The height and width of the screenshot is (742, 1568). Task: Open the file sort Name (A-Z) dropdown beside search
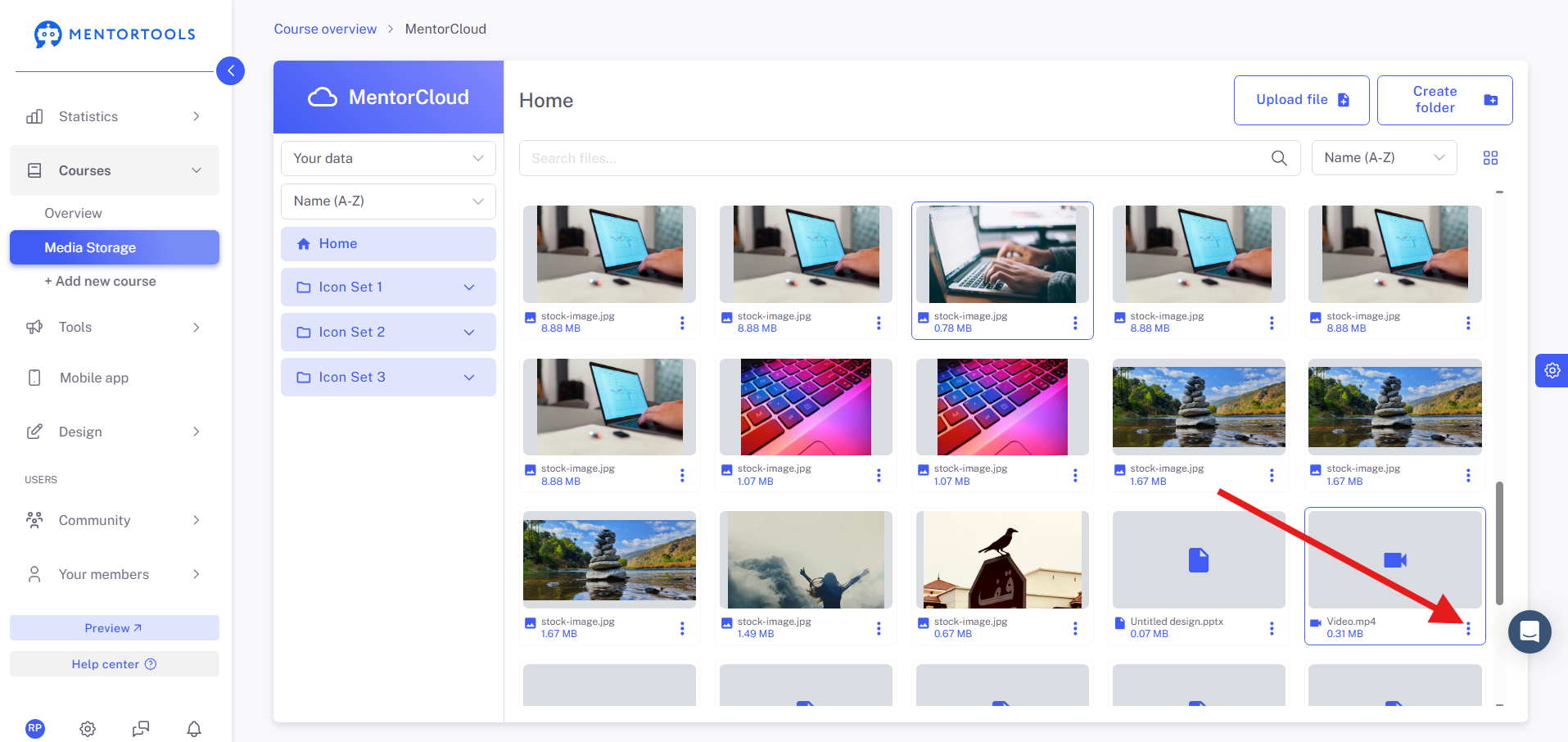point(1384,157)
